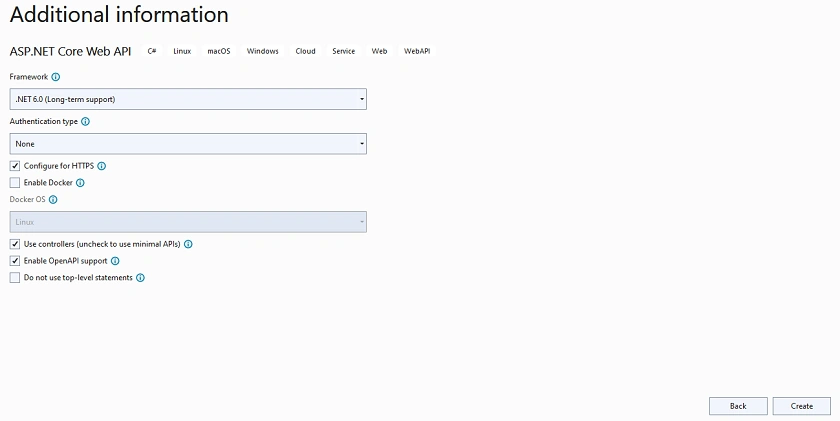Click the macOS tag
The width and height of the screenshot is (840, 421).
point(219,51)
